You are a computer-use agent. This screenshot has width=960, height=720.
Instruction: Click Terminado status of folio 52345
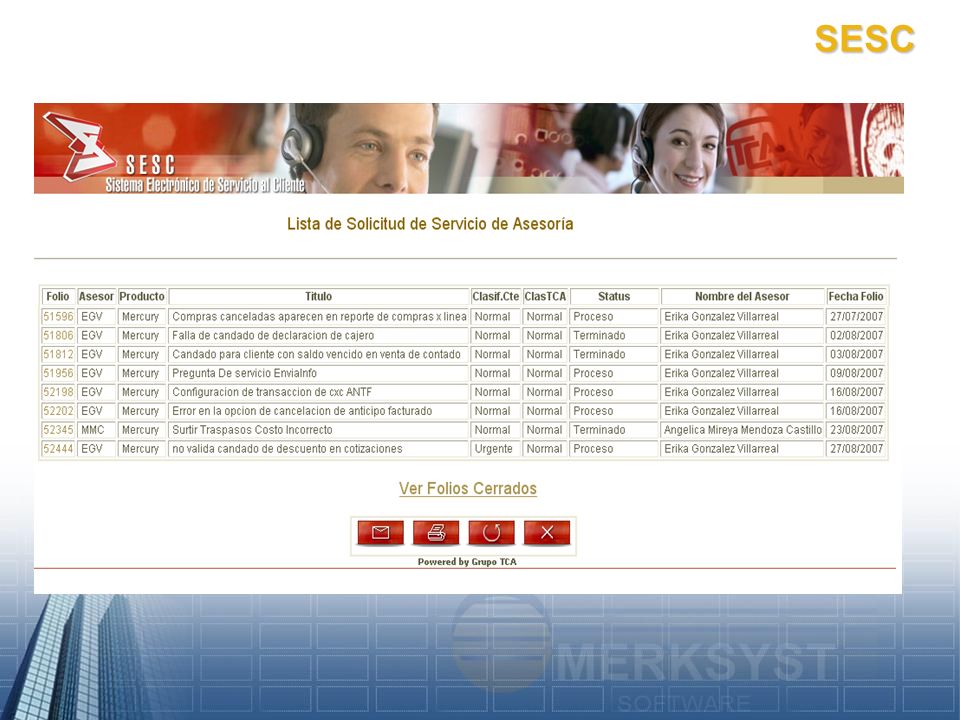tap(599, 430)
